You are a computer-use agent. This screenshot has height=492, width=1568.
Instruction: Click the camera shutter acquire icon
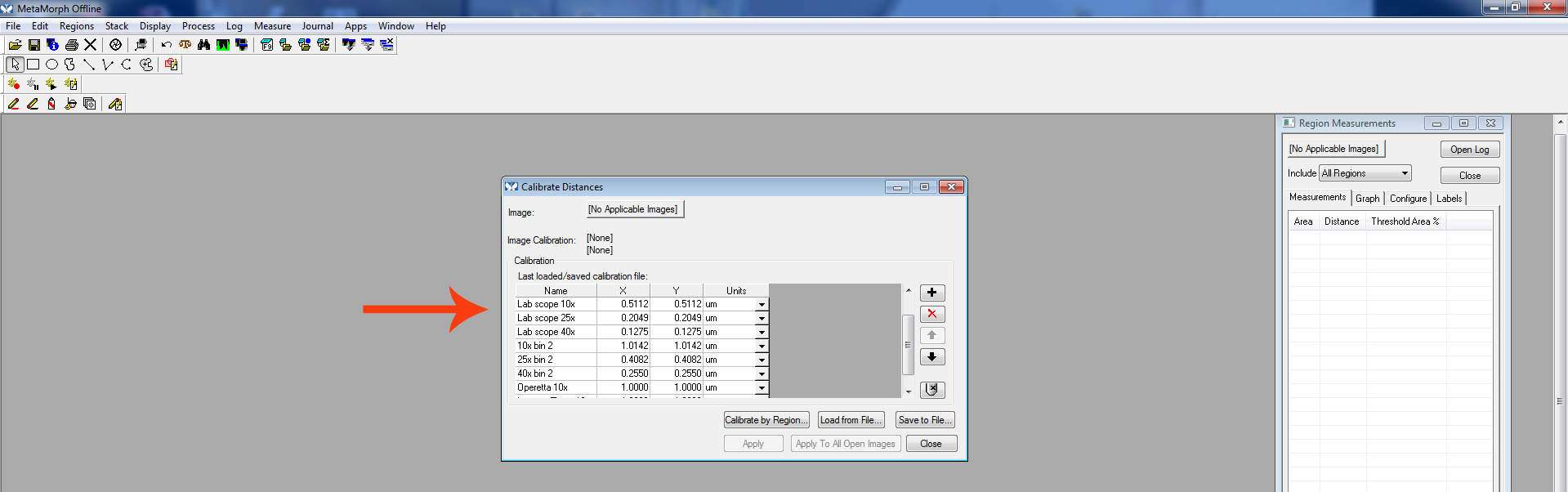coord(116,45)
